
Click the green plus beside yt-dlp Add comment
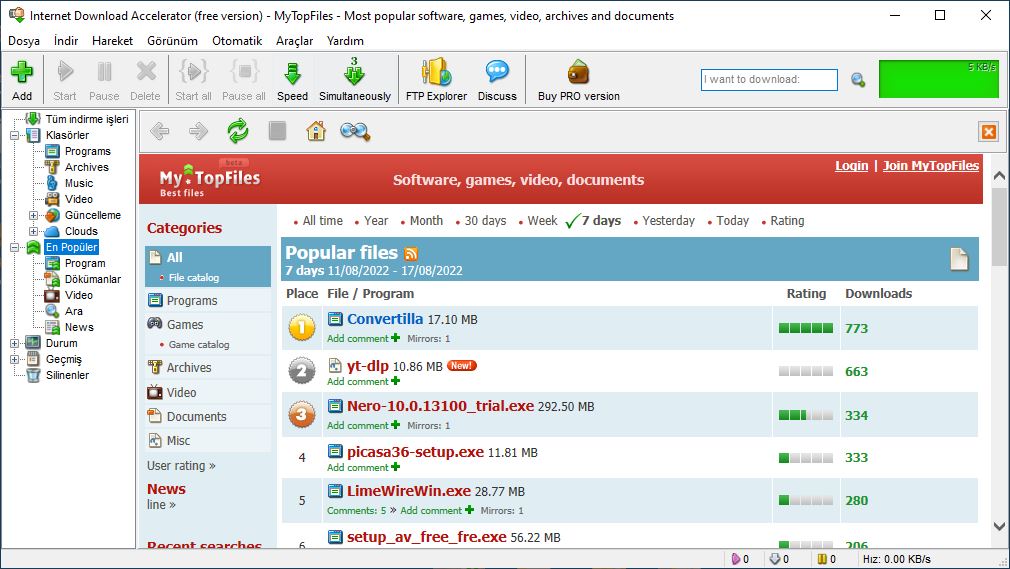click(x=395, y=381)
